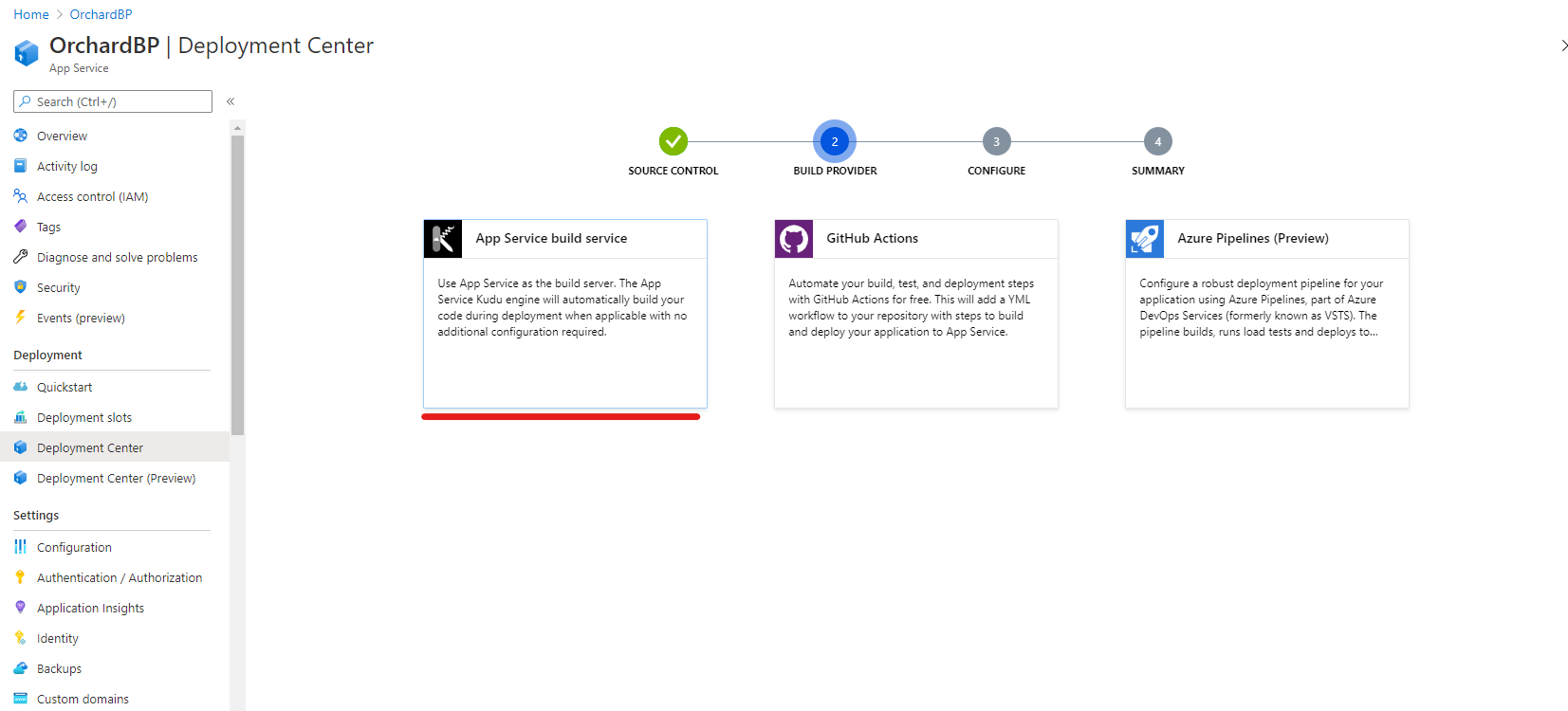Click the search magnifier icon
The image size is (1568, 711).
pos(26,101)
